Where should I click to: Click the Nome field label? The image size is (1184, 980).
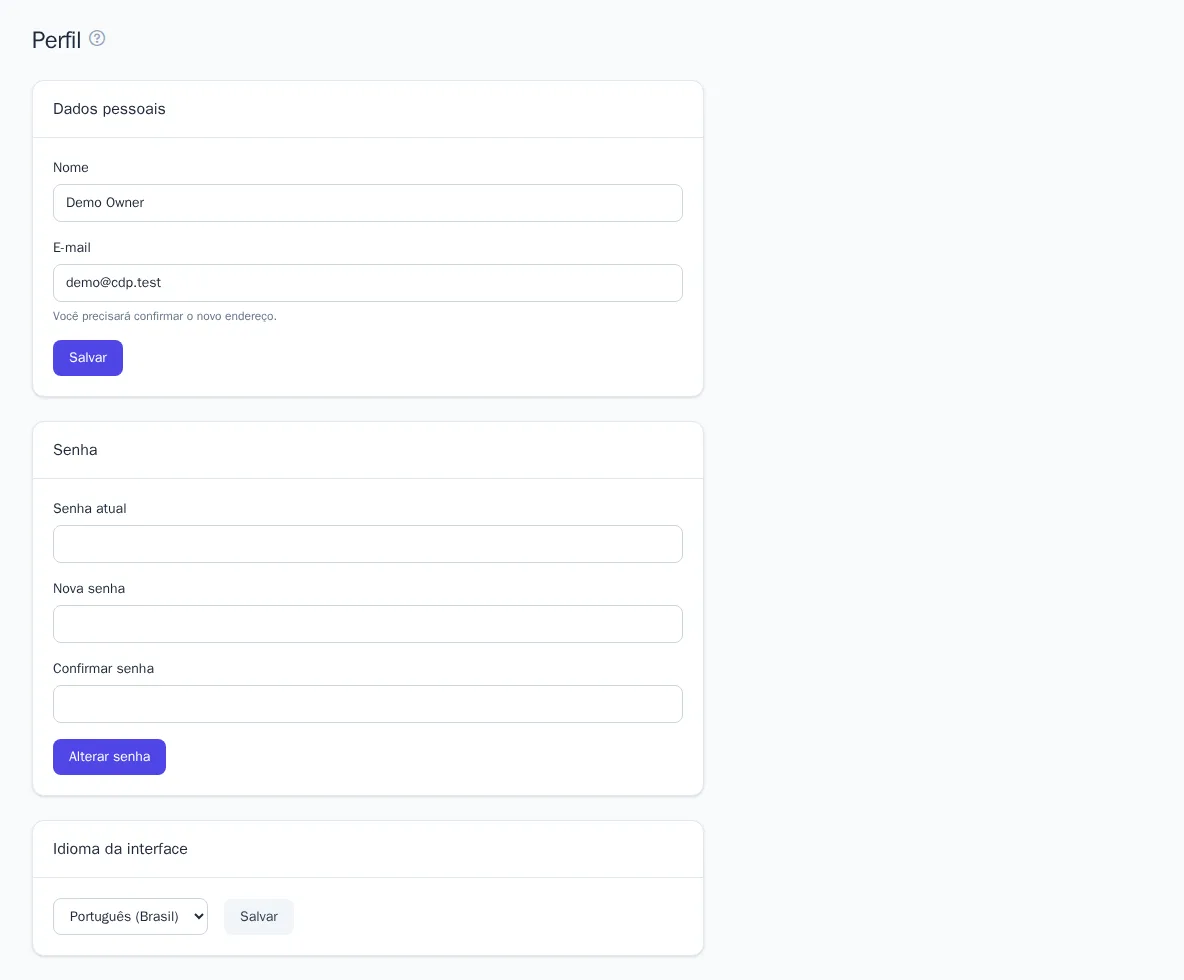[71, 168]
